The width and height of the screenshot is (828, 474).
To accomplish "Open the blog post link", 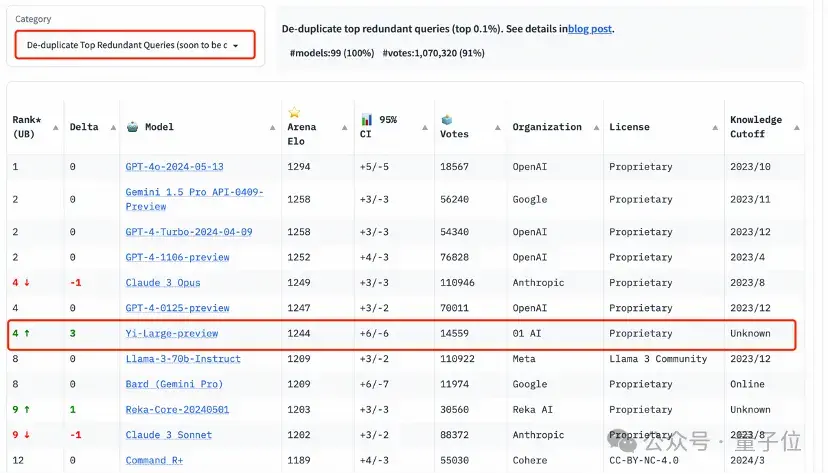I will coord(590,29).
